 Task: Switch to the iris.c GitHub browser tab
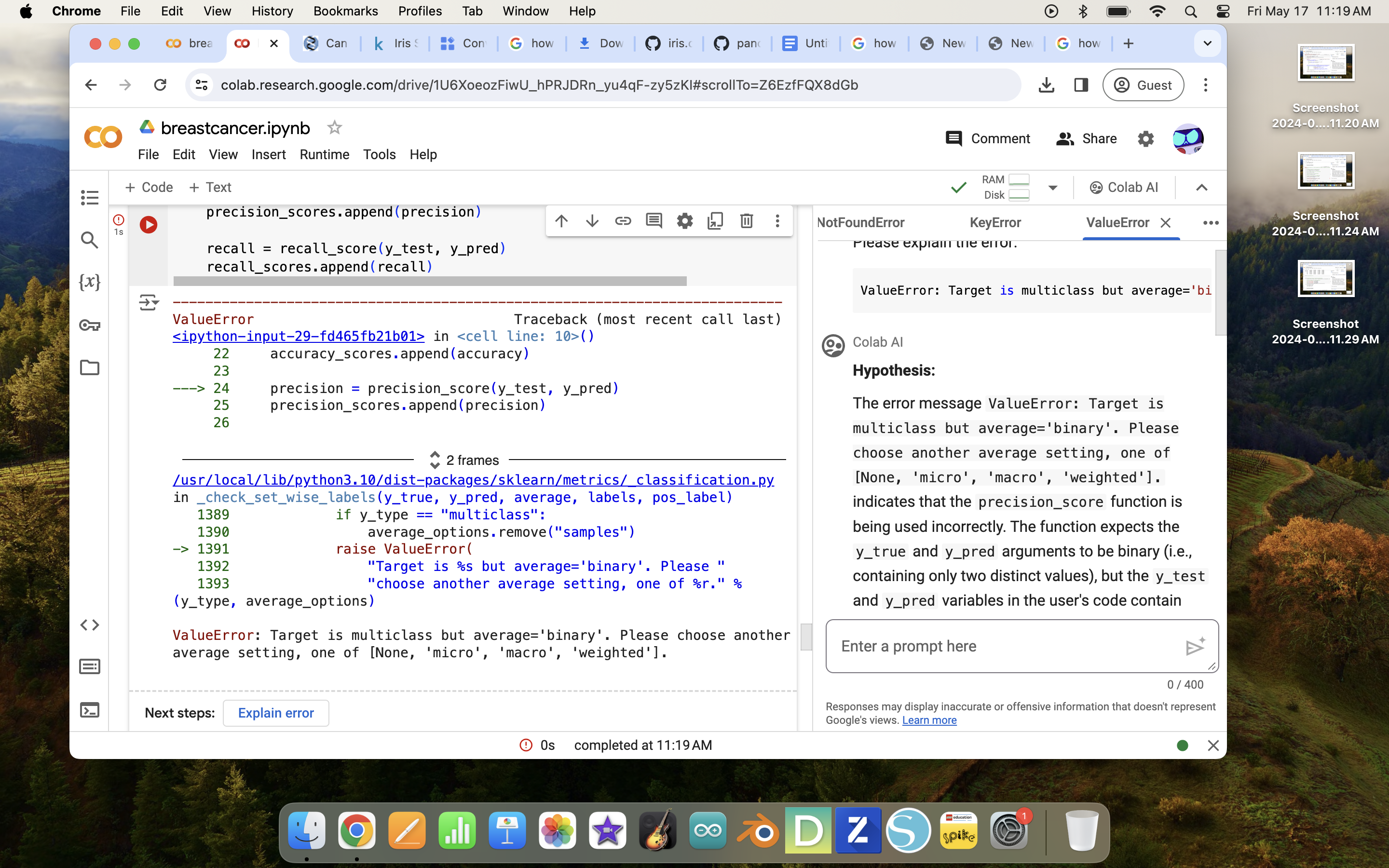pyautogui.click(x=669, y=43)
